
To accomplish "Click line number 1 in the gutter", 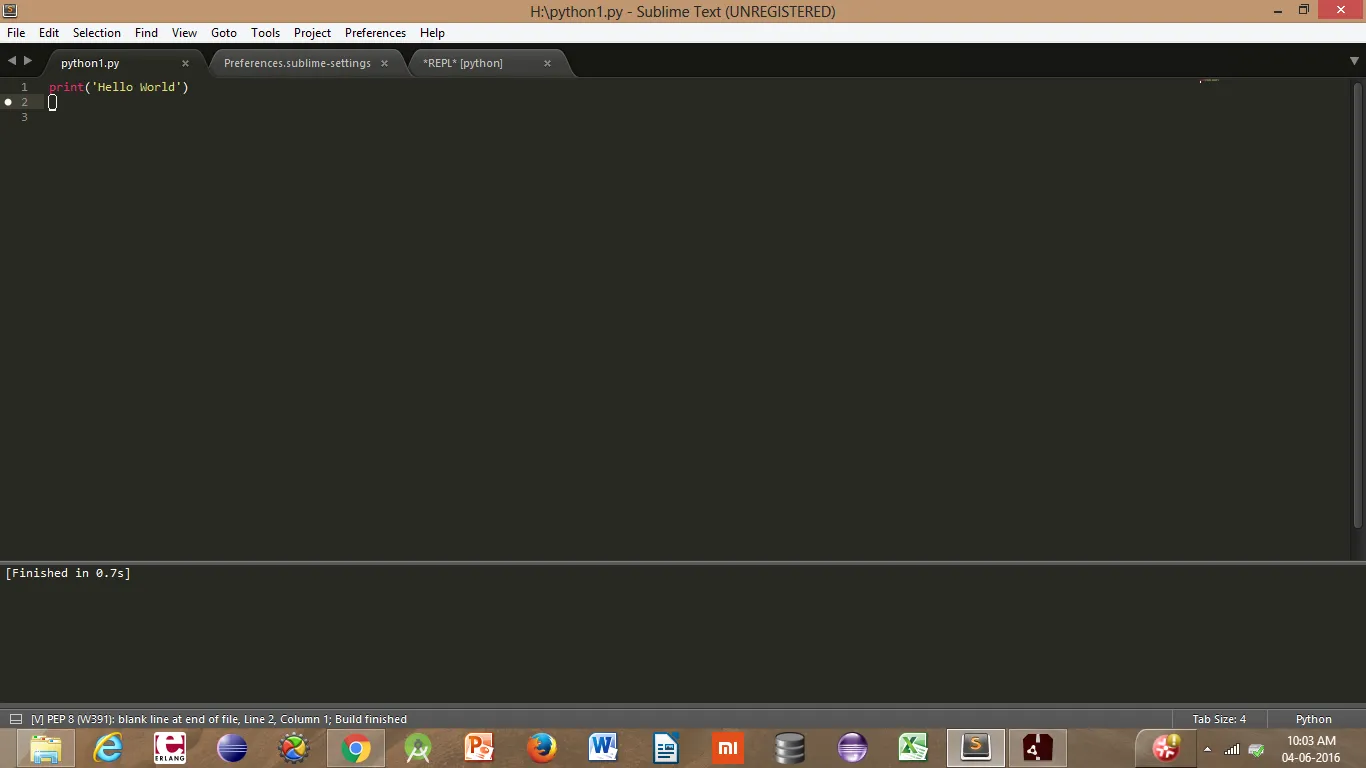I will [24, 87].
